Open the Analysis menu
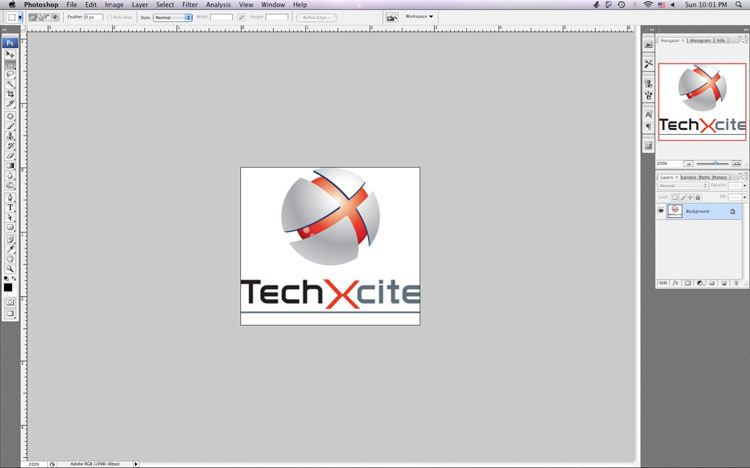750x468 pixels. tap(218, 5)
